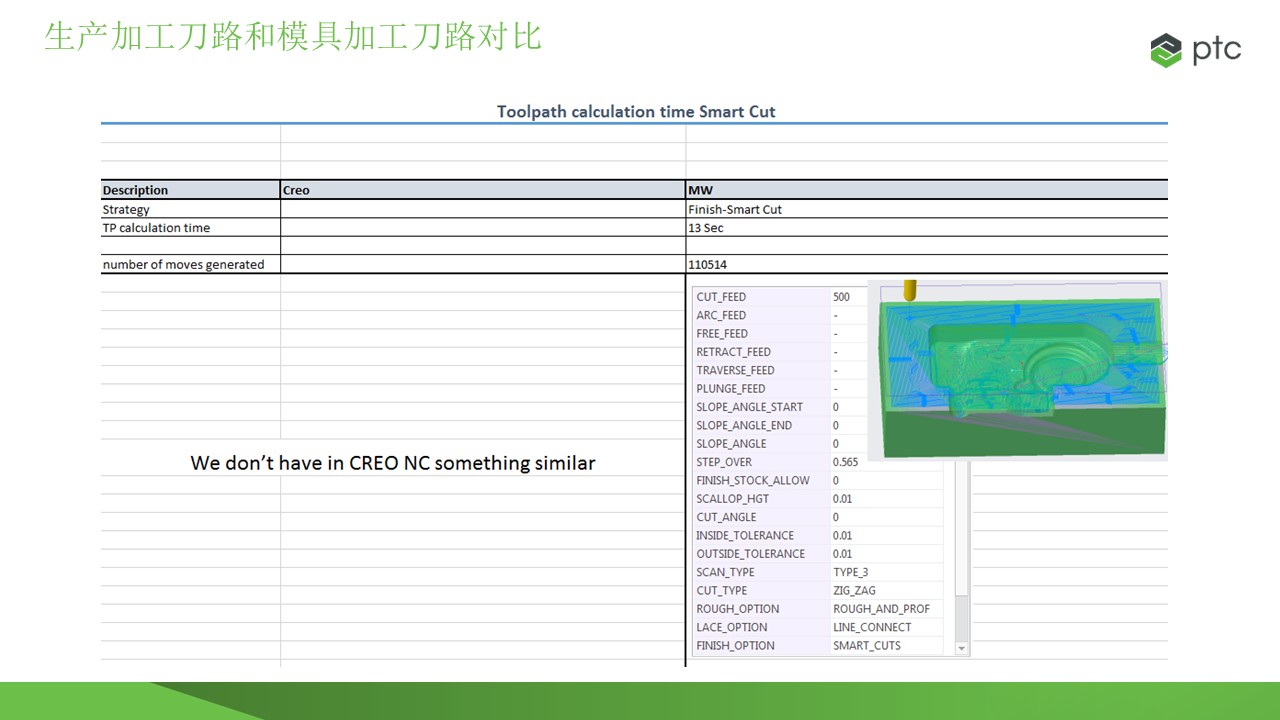Viewport: 1280px width, 720px height.
Task: Click the yellow cutter tool in the preview
Action: coord(910,290)
